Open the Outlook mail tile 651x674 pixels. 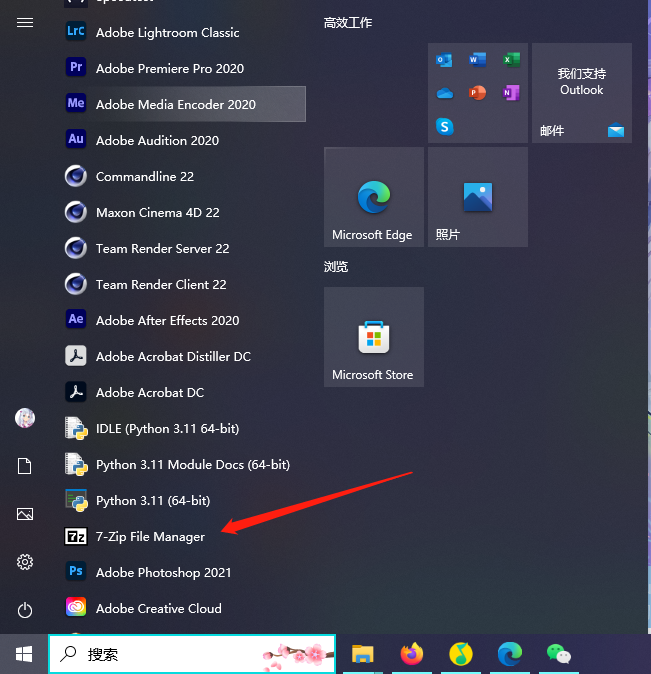click(581, 93)
